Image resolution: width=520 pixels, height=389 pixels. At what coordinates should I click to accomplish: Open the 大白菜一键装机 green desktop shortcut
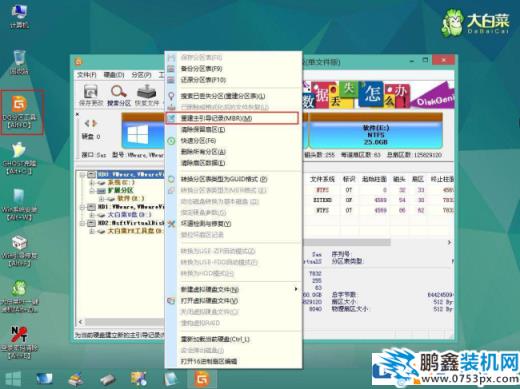pos(19,297)
